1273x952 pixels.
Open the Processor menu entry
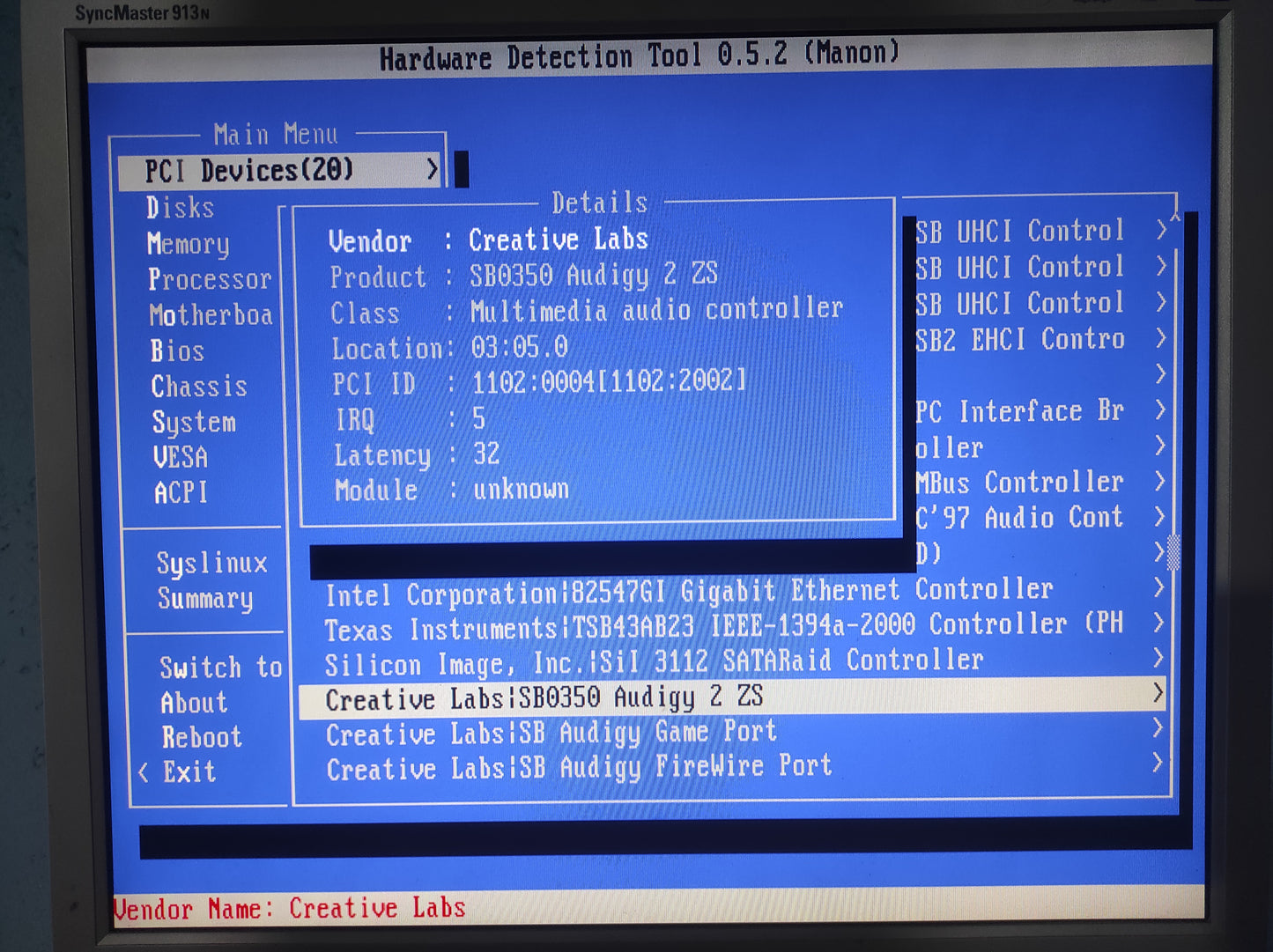pos(210,279)
